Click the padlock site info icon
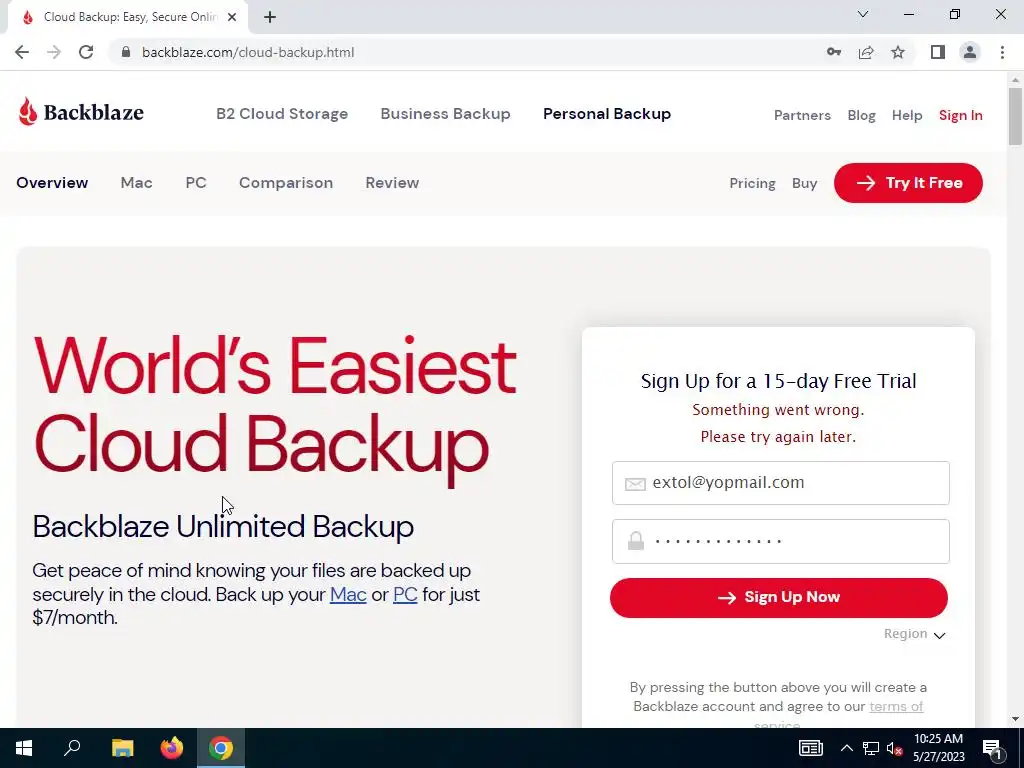1024x768 pixels. 126,52
